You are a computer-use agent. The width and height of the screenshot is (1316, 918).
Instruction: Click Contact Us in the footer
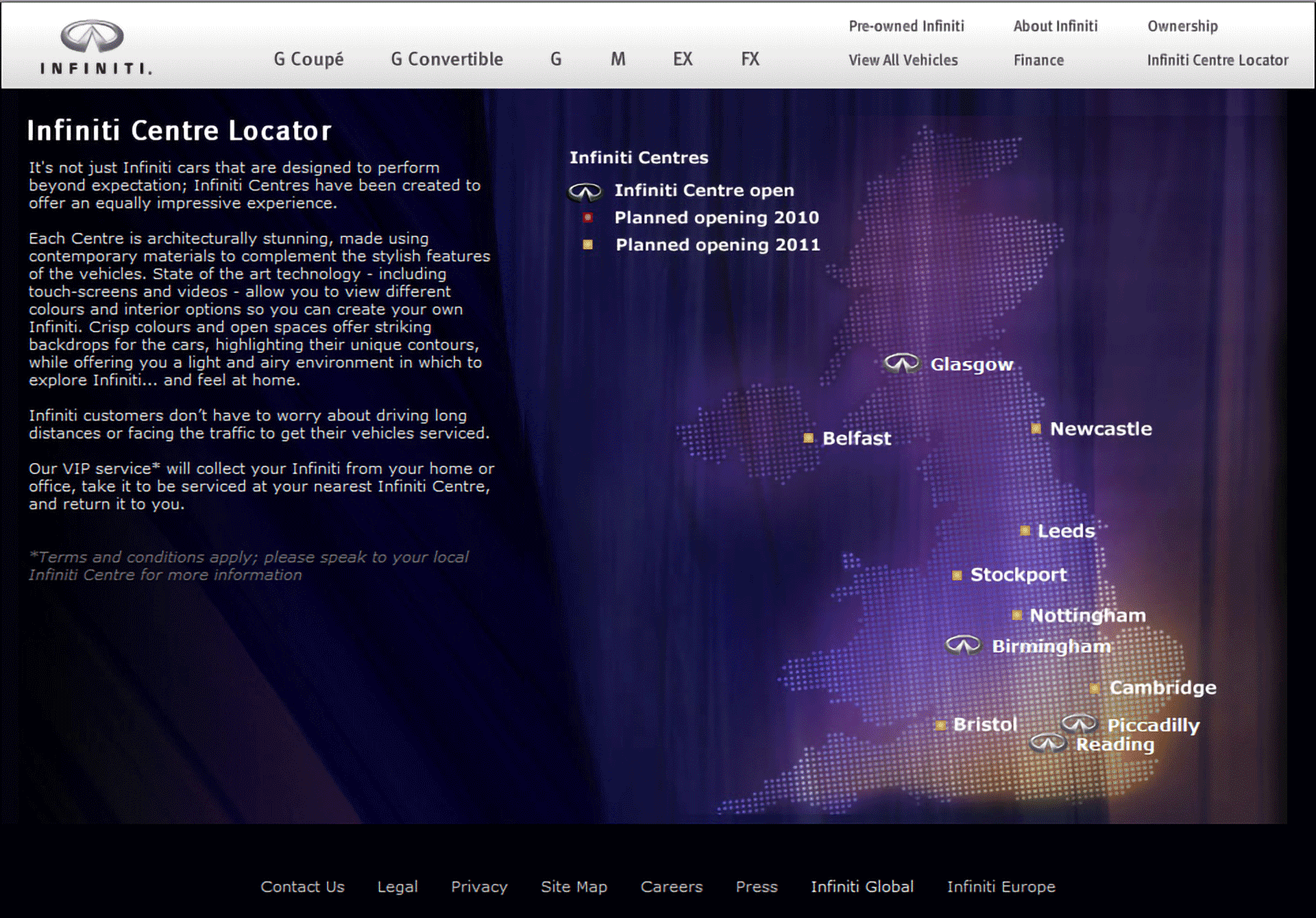(x=302, y=886)
